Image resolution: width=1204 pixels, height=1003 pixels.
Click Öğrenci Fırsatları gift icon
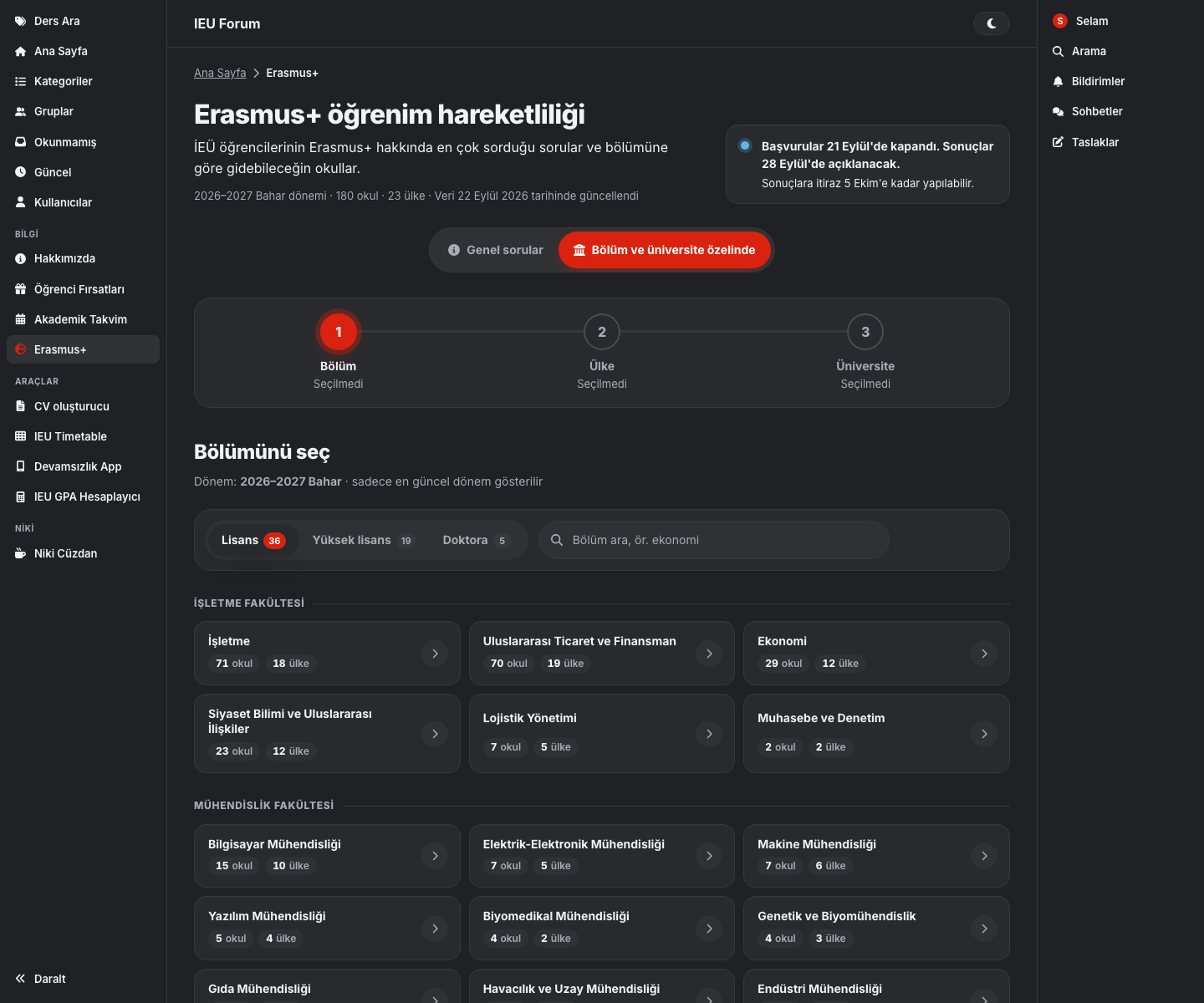click(21, 289)
